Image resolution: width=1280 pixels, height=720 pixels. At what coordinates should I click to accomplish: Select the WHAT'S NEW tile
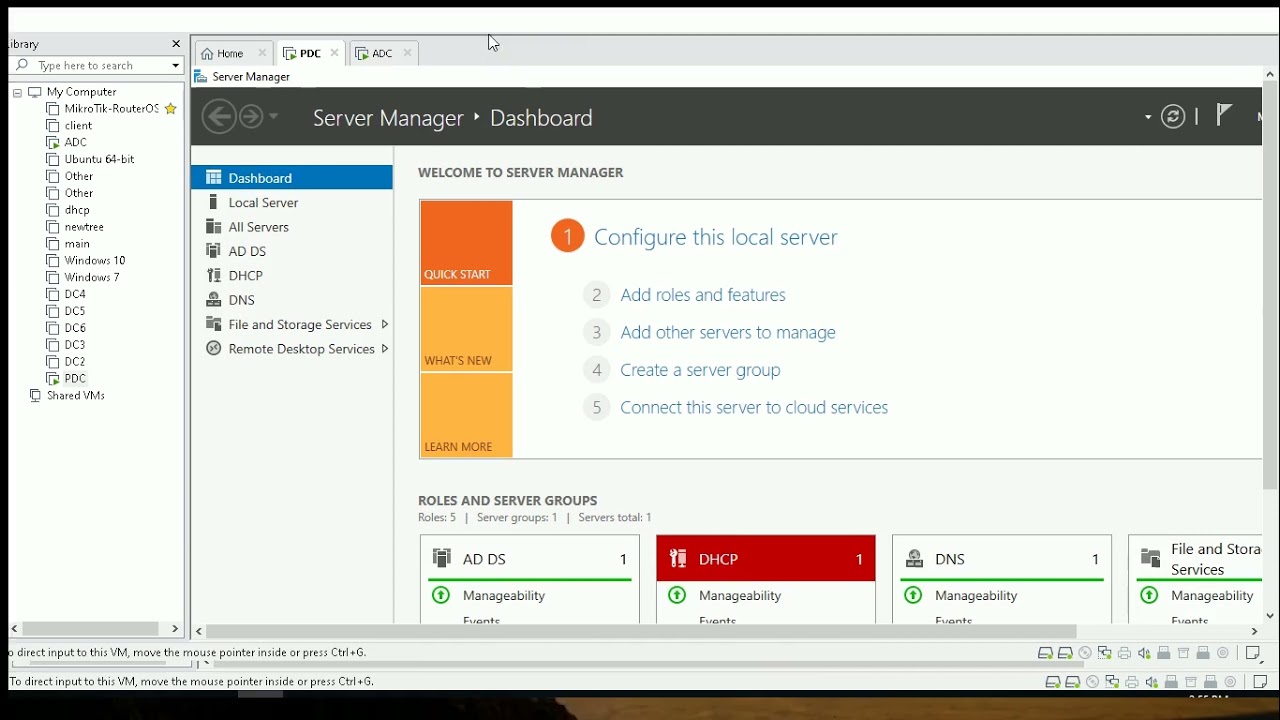tap(466, 330)
